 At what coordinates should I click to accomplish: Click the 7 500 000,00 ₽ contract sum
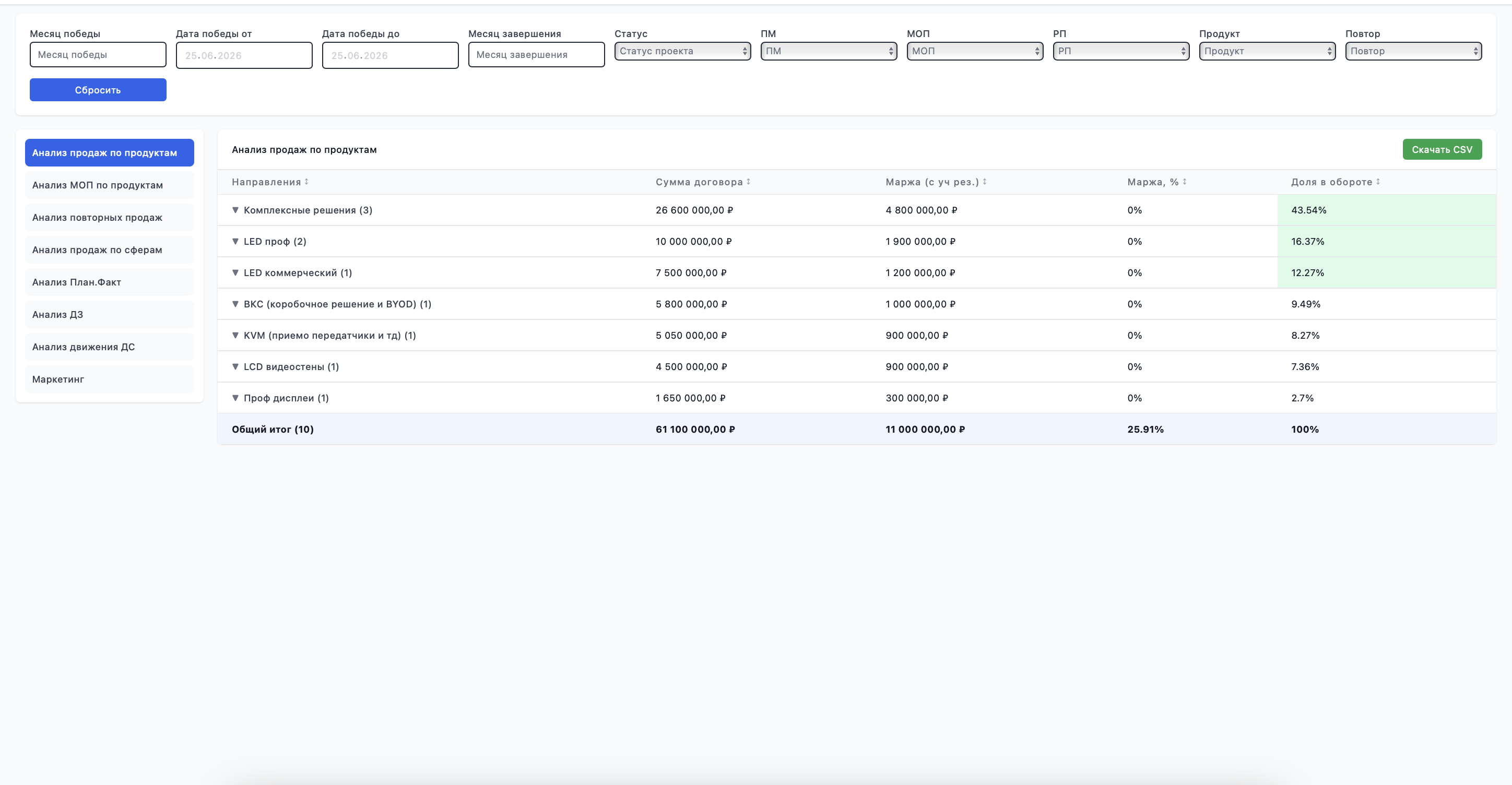tap(691, 273)
